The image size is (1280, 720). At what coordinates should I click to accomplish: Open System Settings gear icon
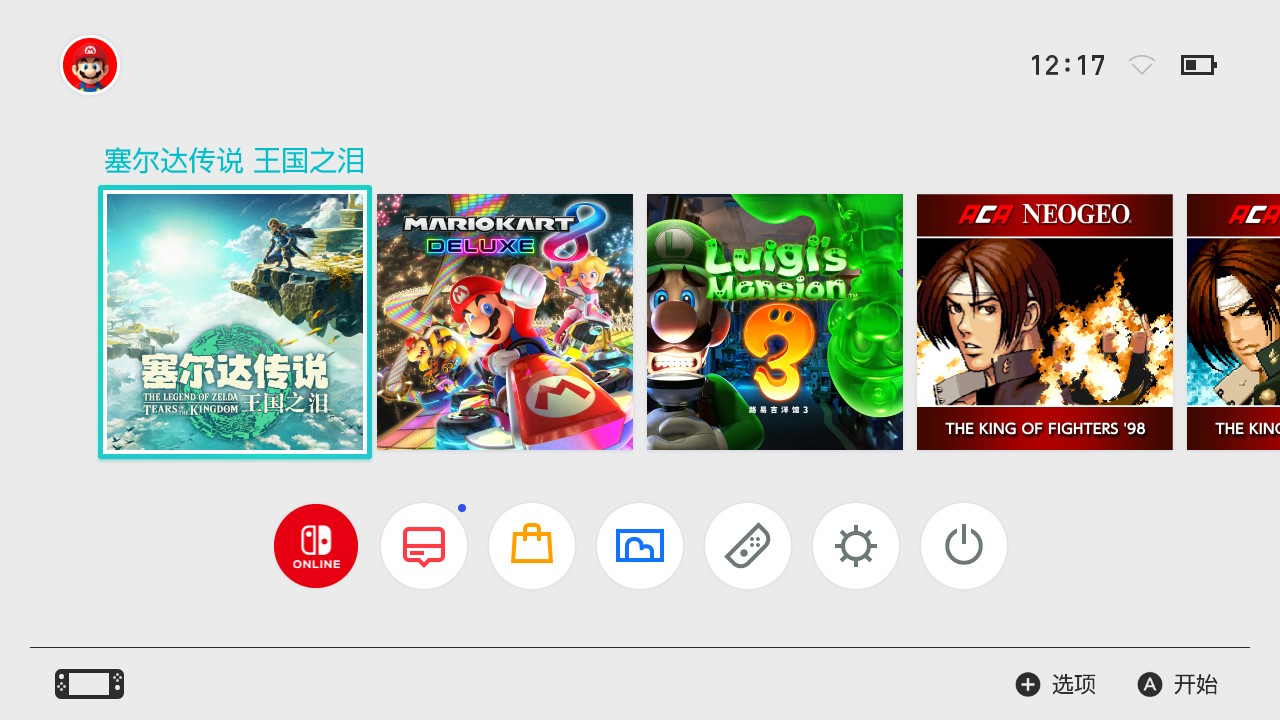click(856, 546)
